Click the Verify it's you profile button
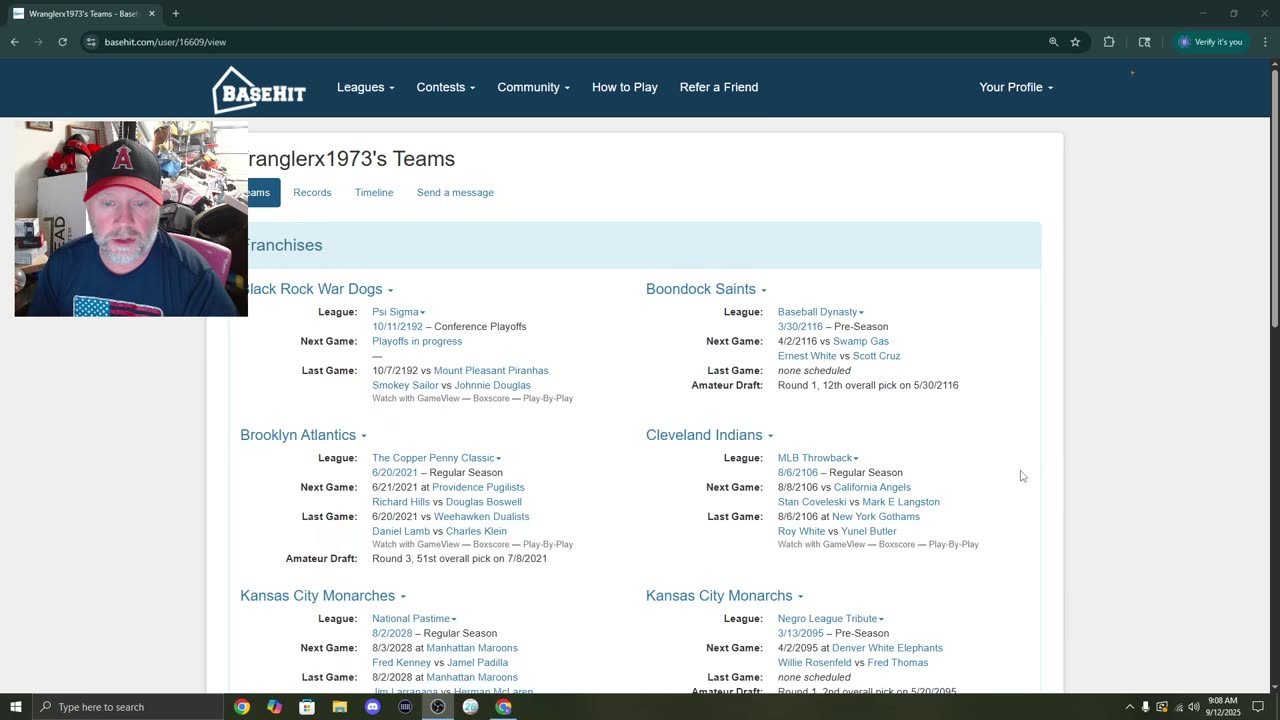Image resolution: width=1280 pixels, height=720 pixels. pos(1211,42)
